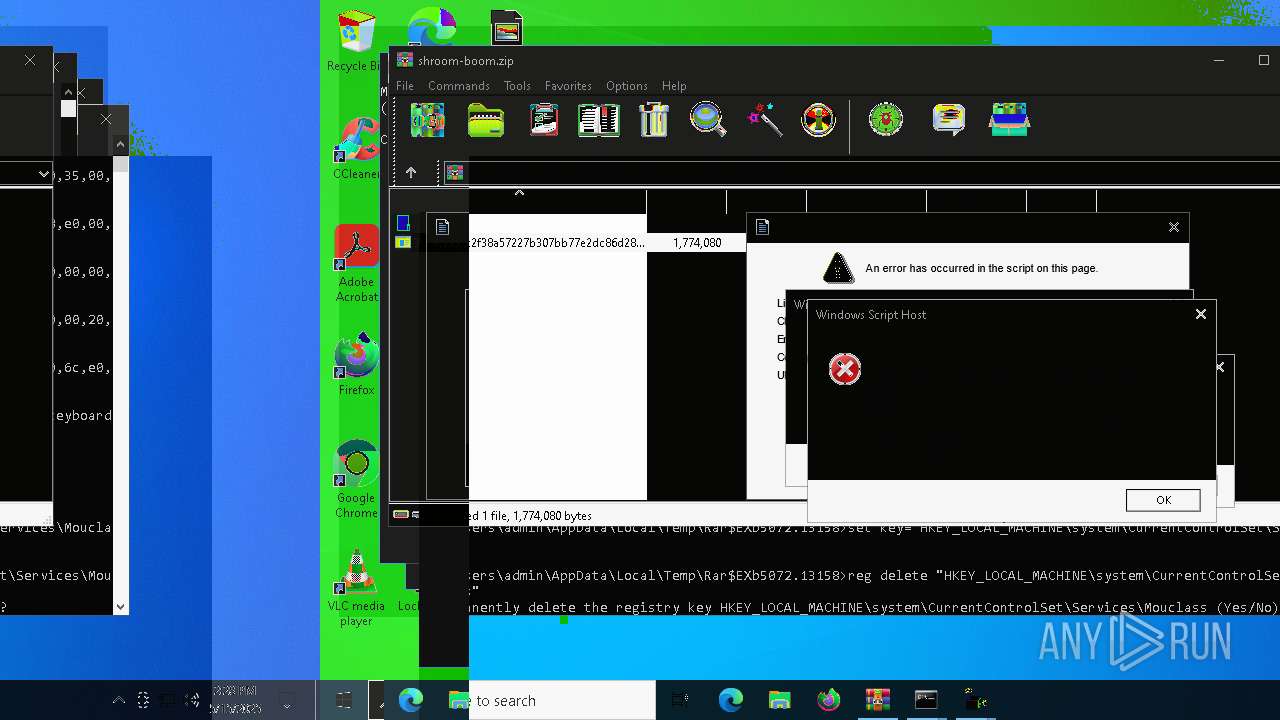The width and height of the screenshot is (1280, 720).
Task: Click the taskbar search box
Action: point(562,701)
